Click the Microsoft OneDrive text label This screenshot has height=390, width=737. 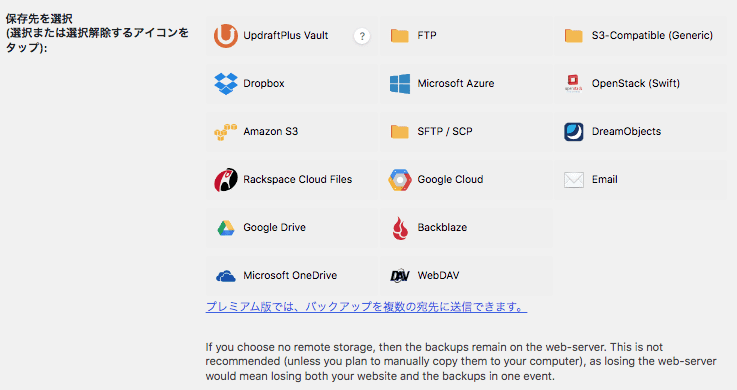[290, 275]
